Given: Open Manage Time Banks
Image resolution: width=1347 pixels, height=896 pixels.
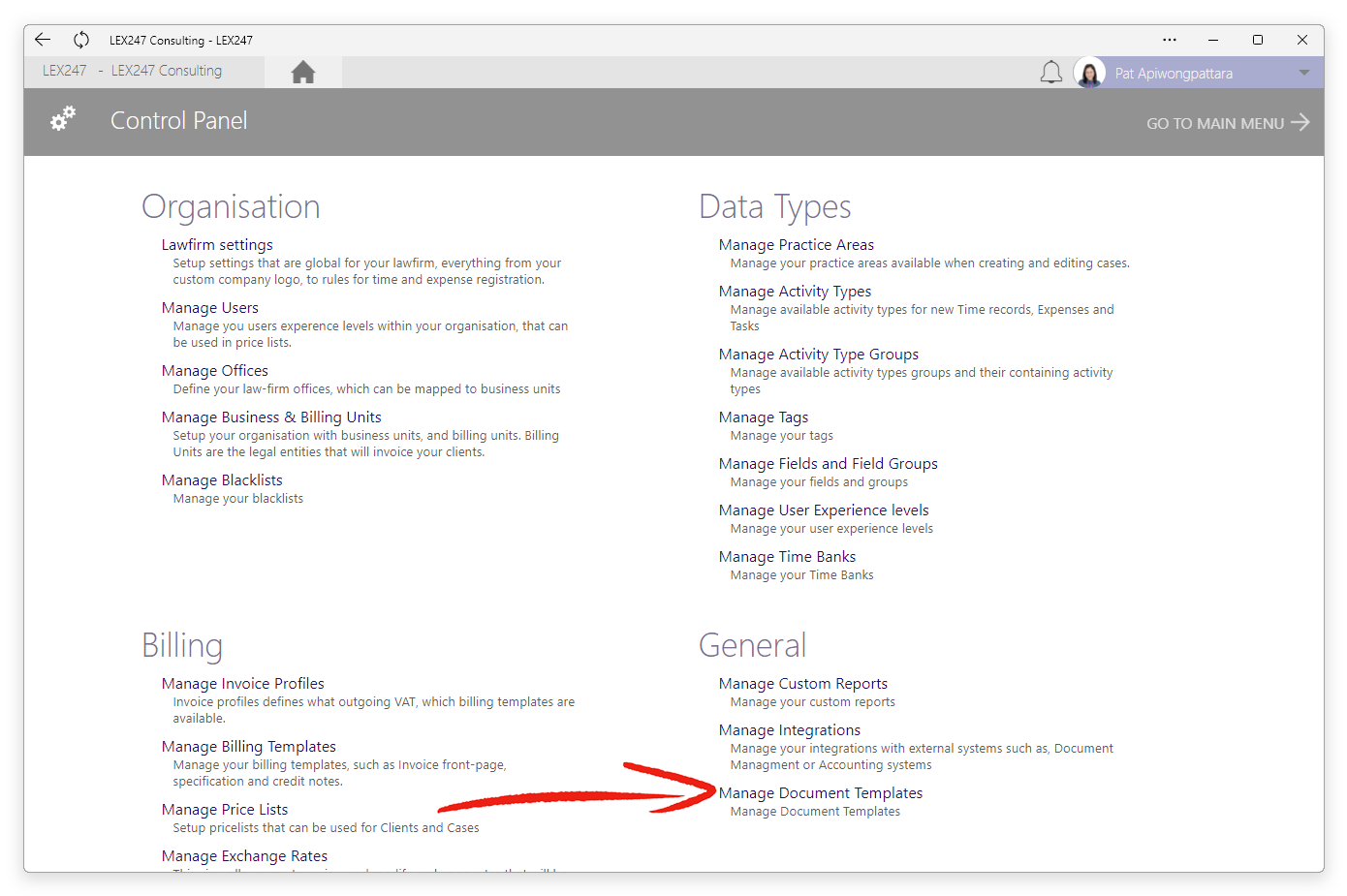Looking at the screenshot, I should click(x=787, y=557).
